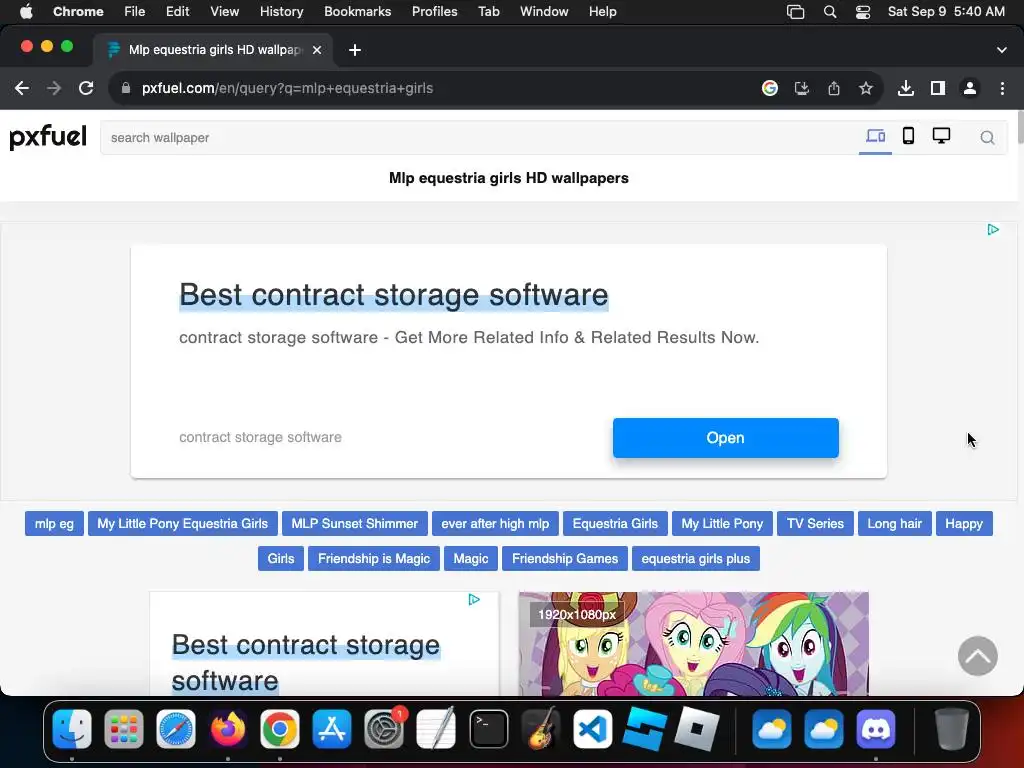Click the AdChoices icon on top ad
Screen dimensions: 1024x768
[993, 230]
